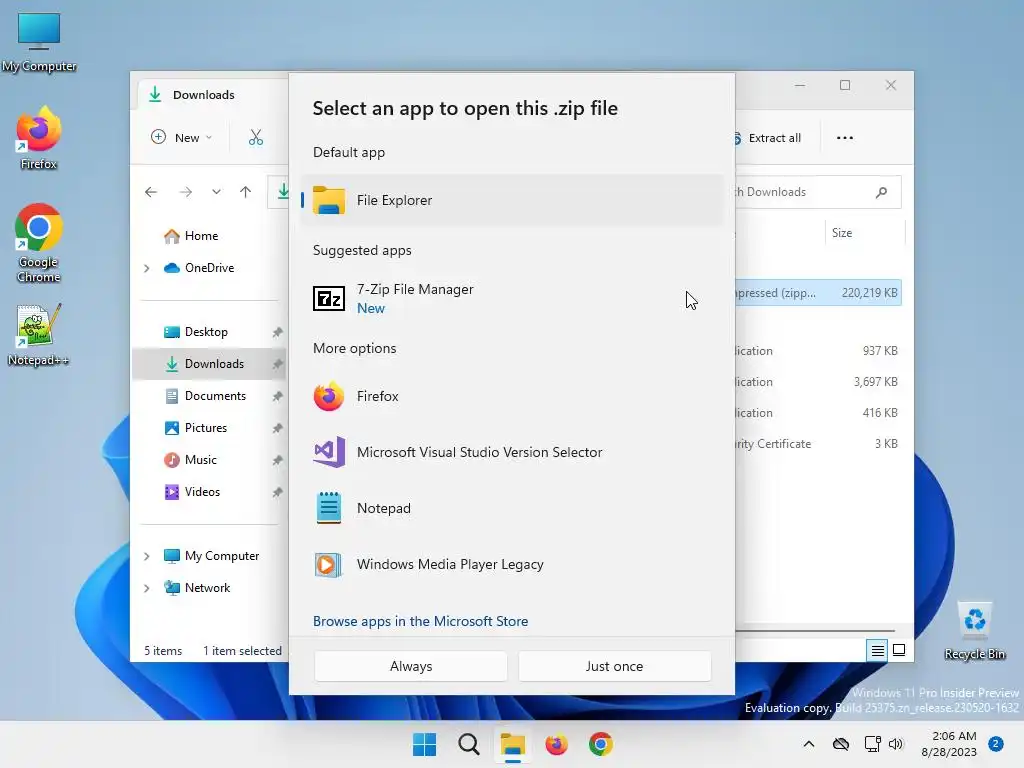Pick Firefox in the More options list
Screen dimensions: 1024x768
(x=513, y=396)
